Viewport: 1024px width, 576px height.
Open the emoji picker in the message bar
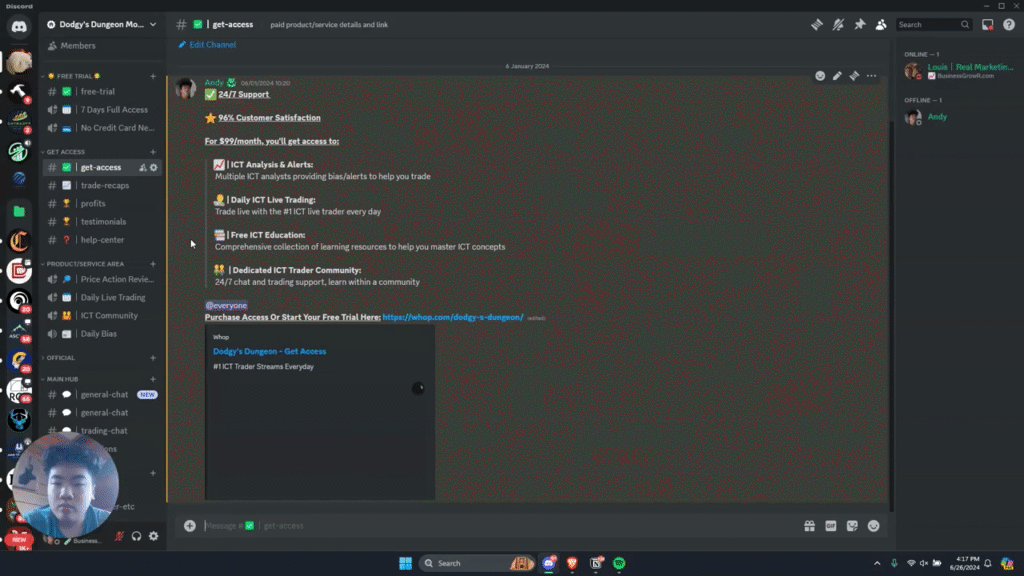coord(873,525)
